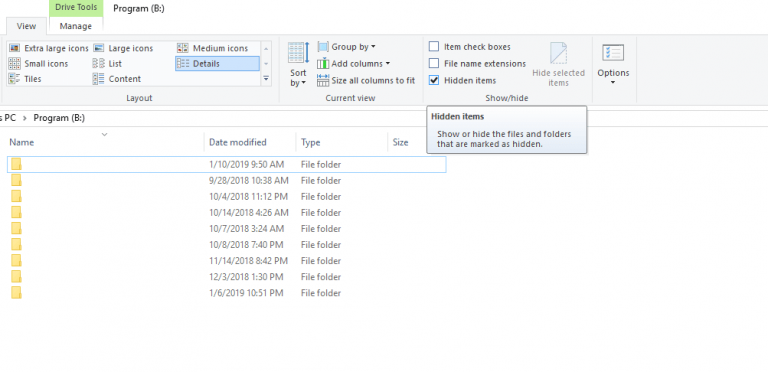Image resolution: width=768 pixels, height=372 pixels.
Task: Switch to the View ribbon tab
Action: click(x=26, y=26)
